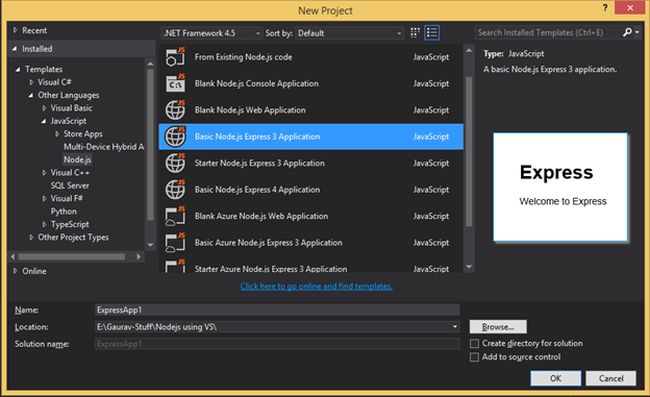Click link to find templates online
This screenshot has height=397, width=650.
point(316,286)
